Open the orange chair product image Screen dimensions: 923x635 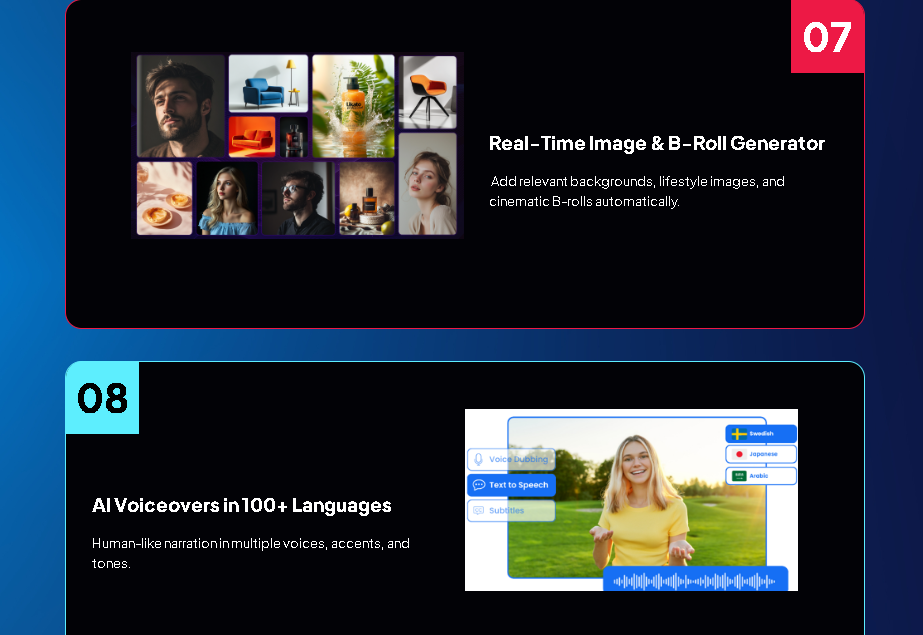point(428,92)
